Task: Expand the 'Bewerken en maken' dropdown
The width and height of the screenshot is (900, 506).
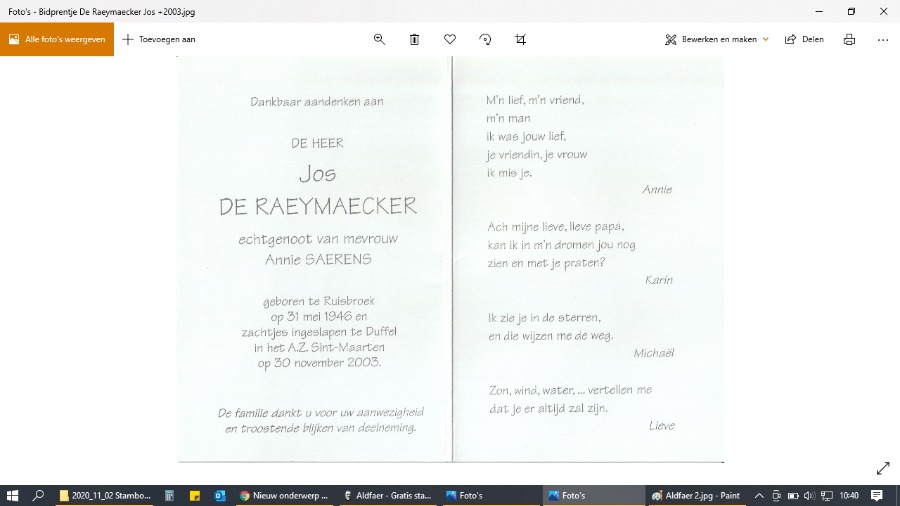Action: 717,39
